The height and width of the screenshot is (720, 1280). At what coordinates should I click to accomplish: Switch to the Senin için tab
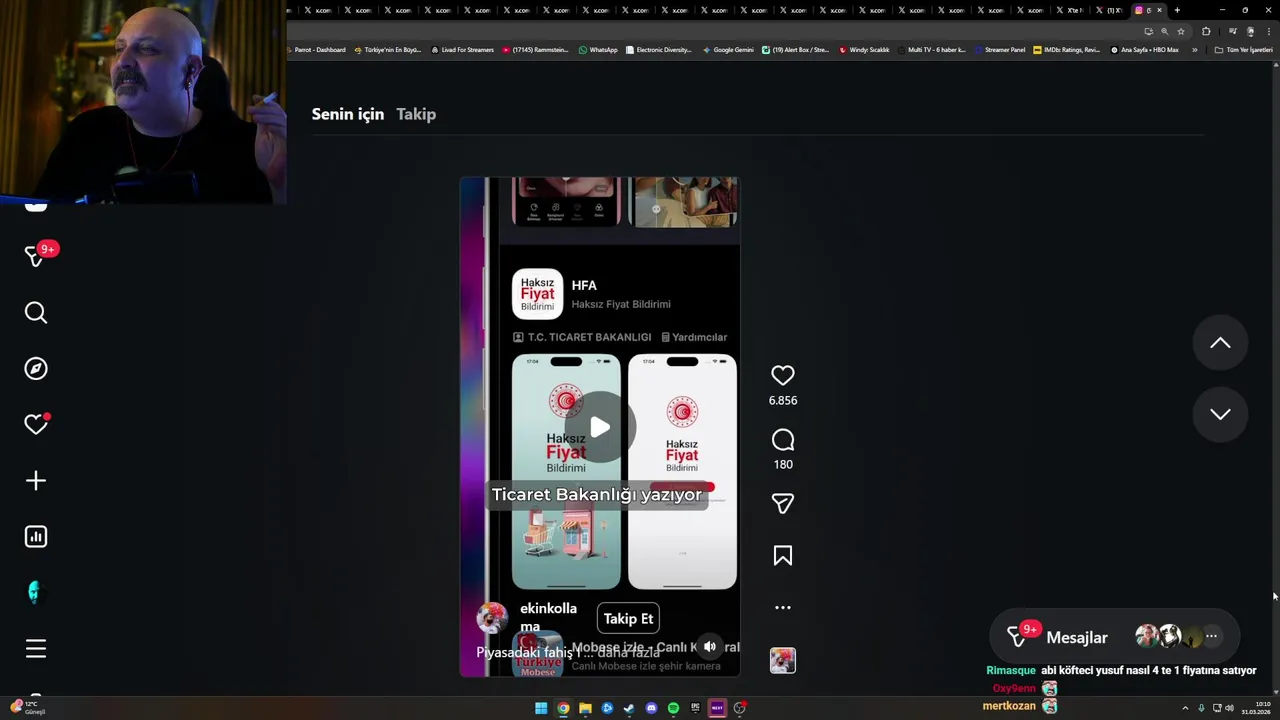[x=348, y=114]
